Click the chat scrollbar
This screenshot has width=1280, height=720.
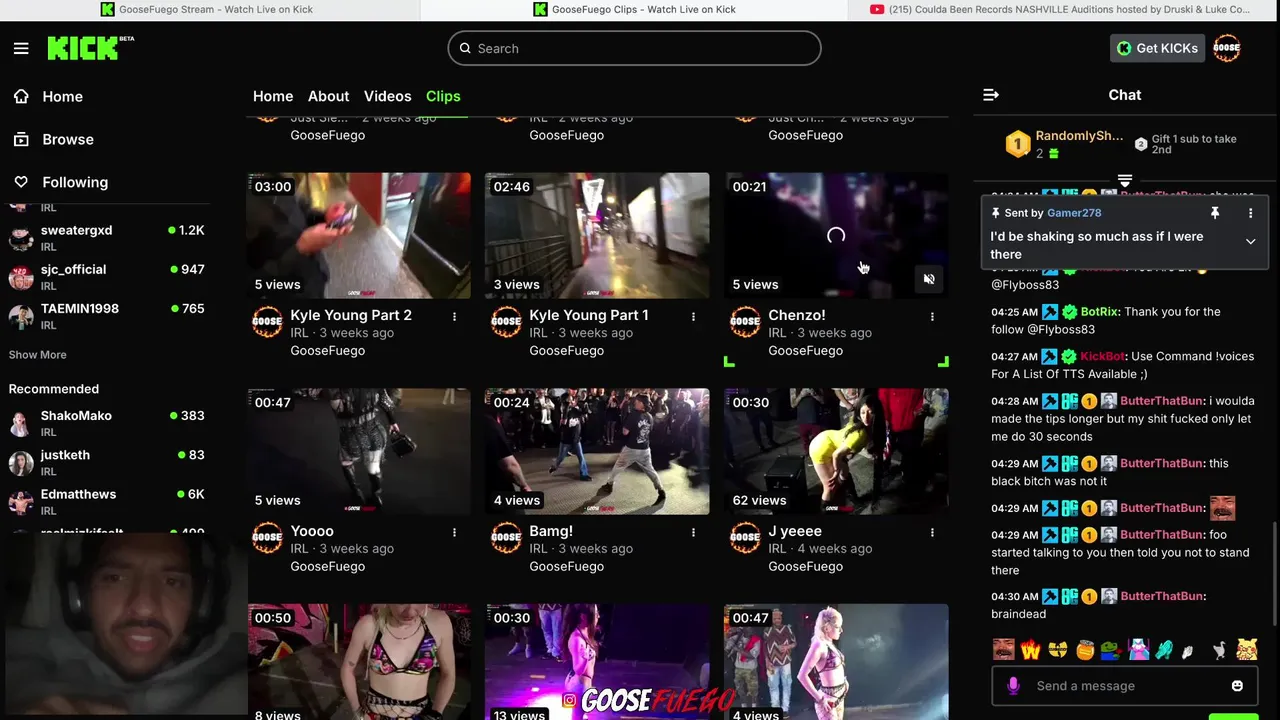1276,575
